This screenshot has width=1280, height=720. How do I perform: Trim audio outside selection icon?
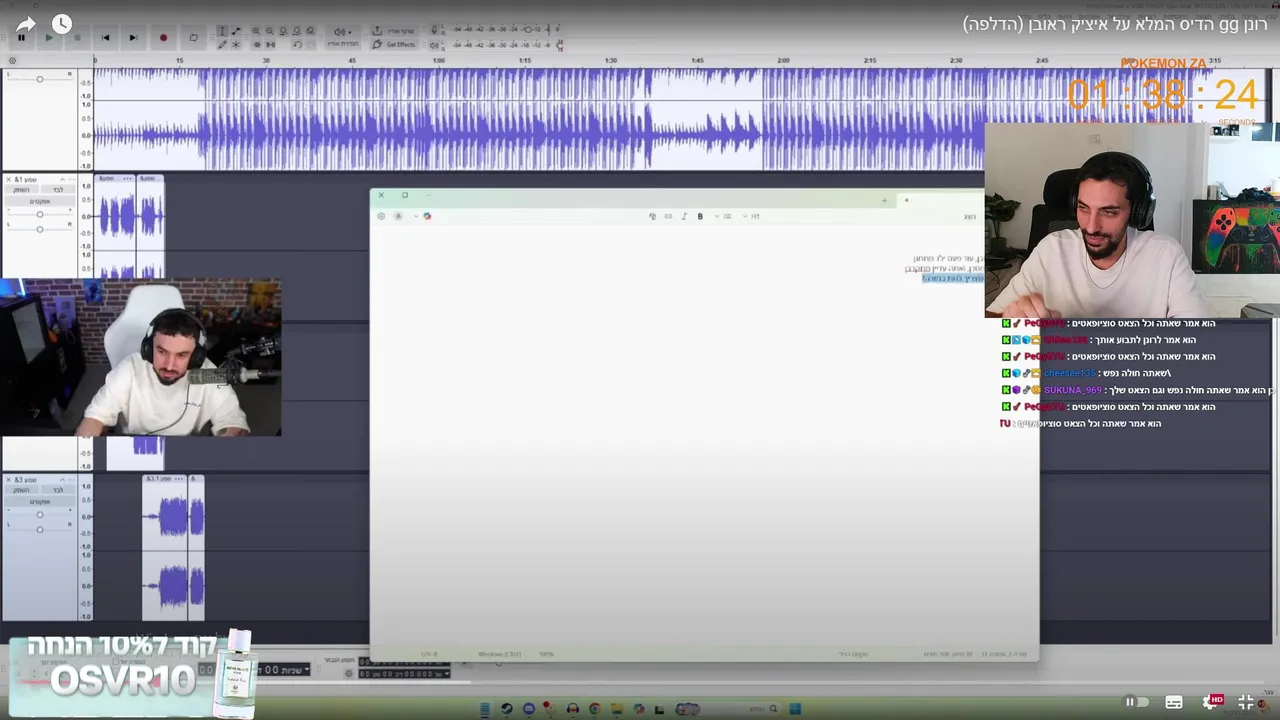[x=257, y=44]
